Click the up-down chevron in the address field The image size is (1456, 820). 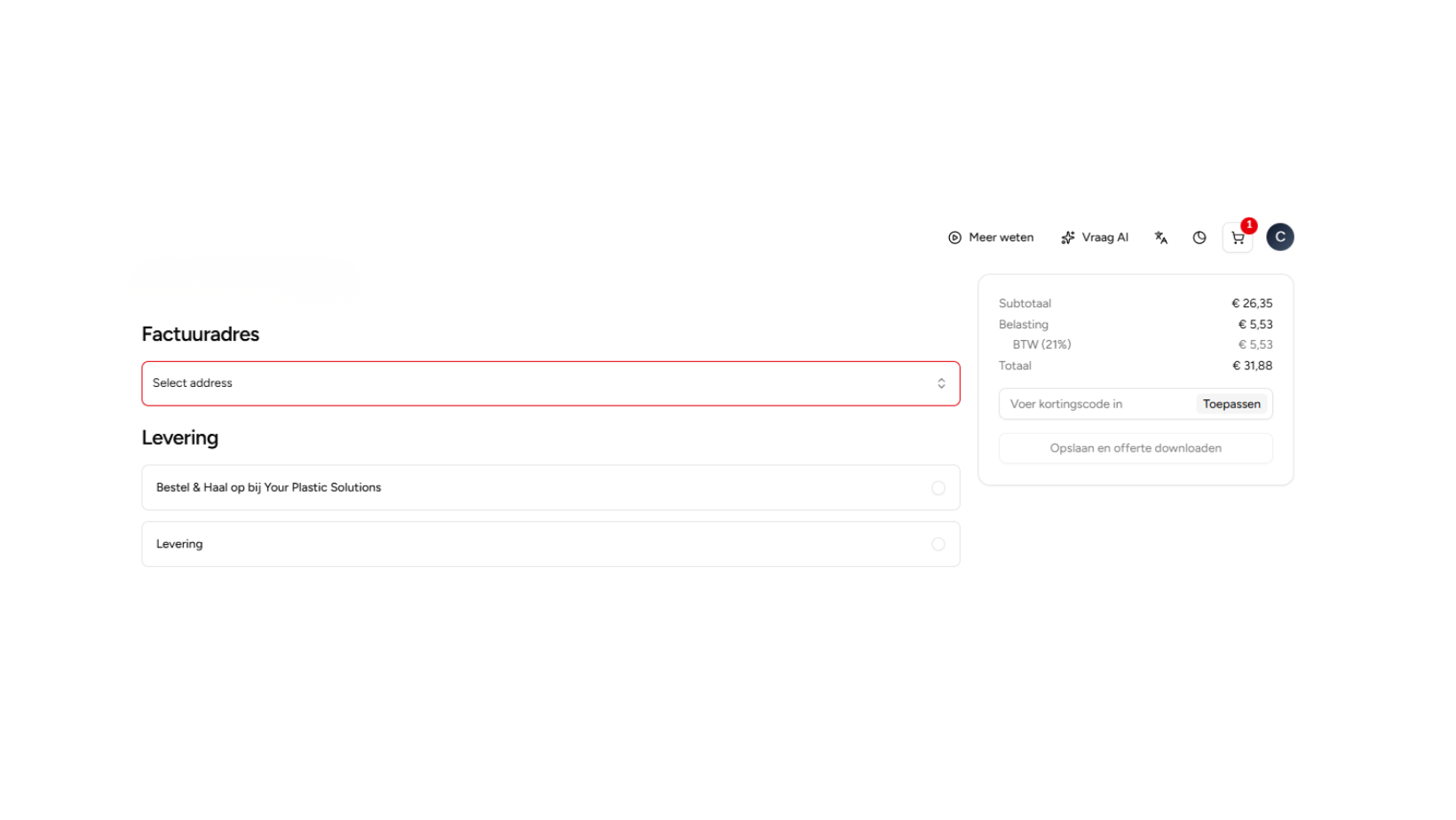tap(941, 383)
